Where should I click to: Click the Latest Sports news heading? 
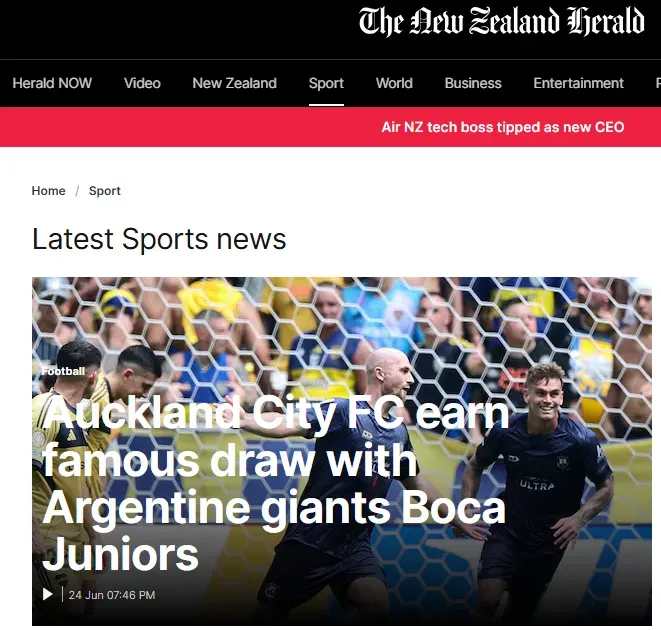point(159,239)
